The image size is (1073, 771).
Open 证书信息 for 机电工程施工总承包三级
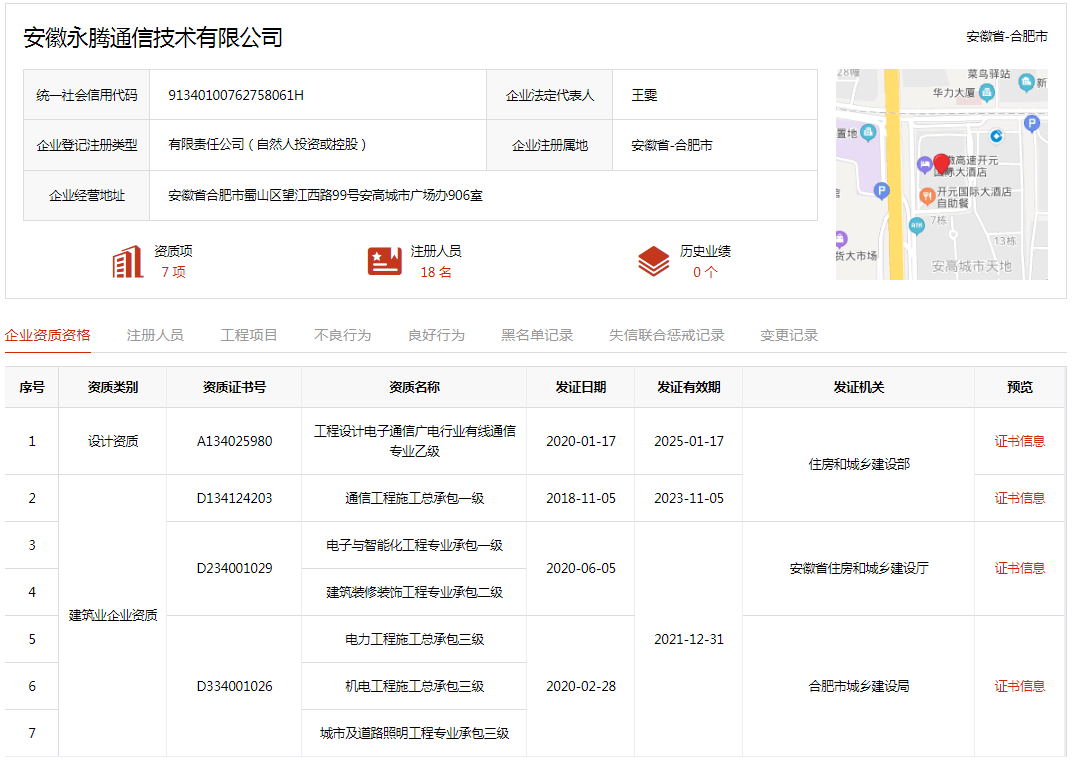(x=1019, y=686)
